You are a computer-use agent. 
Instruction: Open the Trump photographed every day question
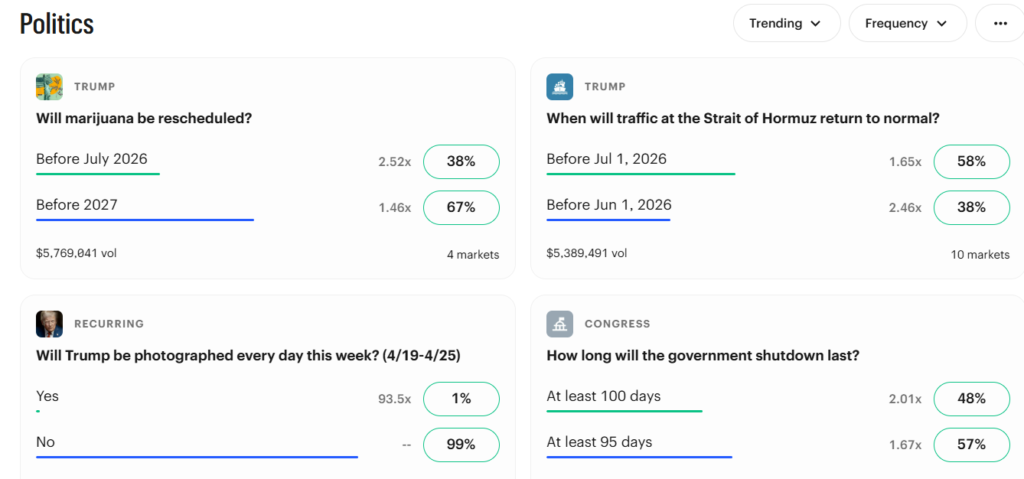[x=247, y=355]
